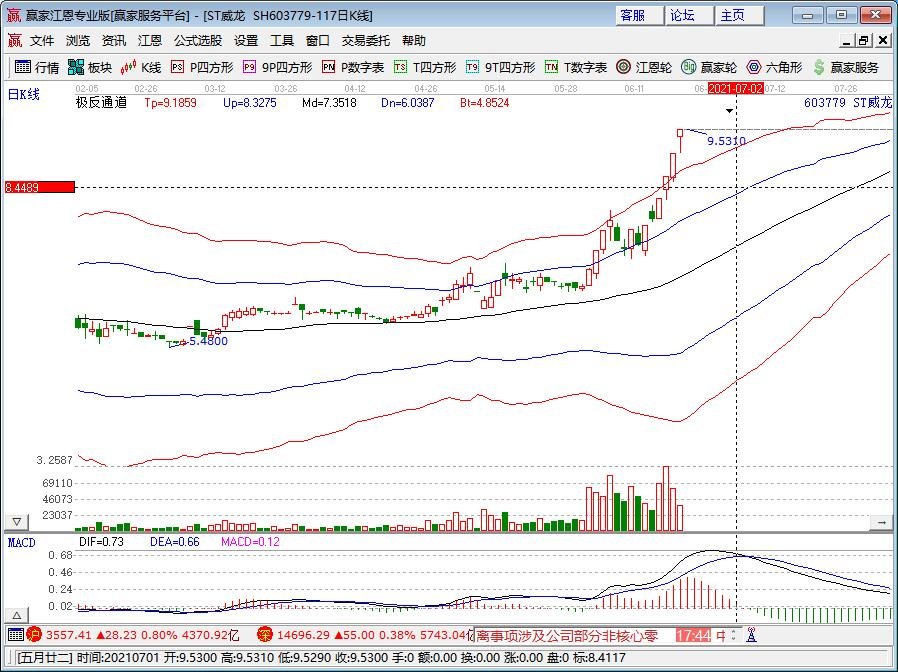Click the 论坛 button
The image size is (898, 672).
point(689,15)
